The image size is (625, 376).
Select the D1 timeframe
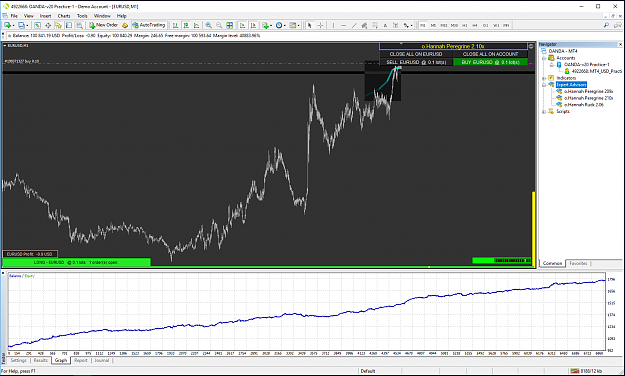(485, 25)
